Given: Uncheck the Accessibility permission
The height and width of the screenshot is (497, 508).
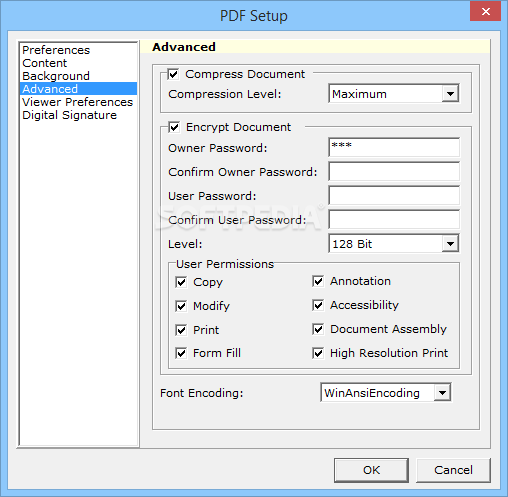Looking at the screenshot, I should pos(318,305).
